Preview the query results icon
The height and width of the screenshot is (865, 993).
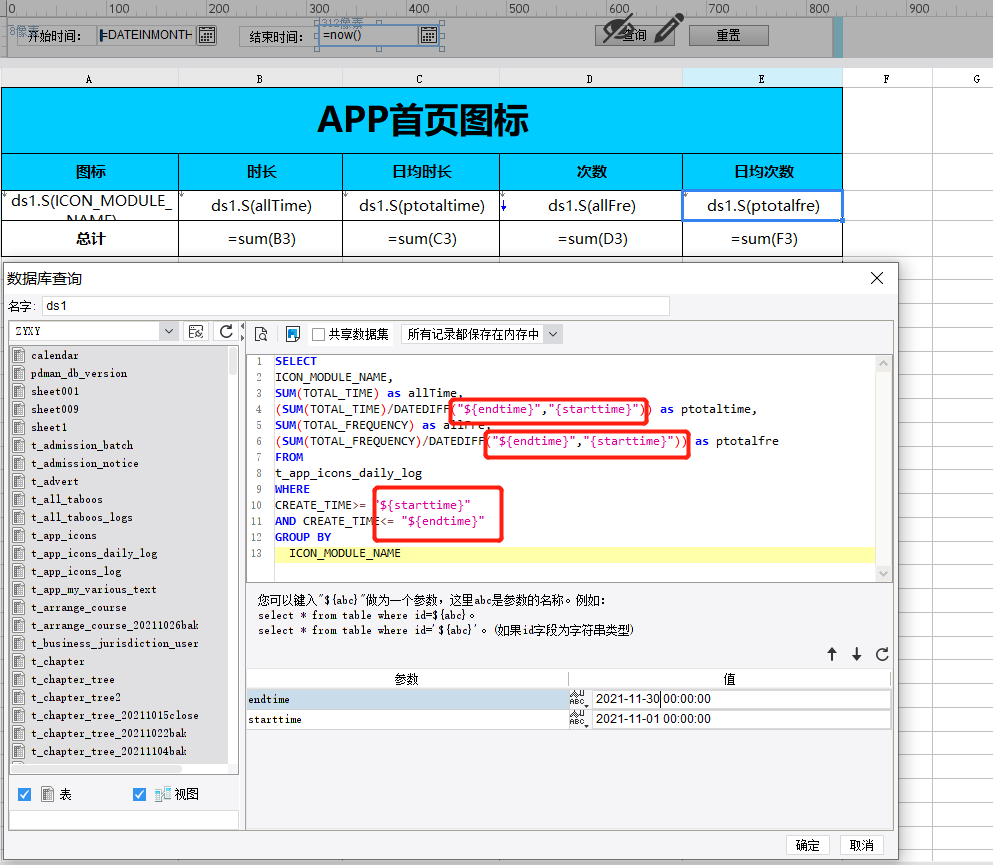(x=261, y=334)
